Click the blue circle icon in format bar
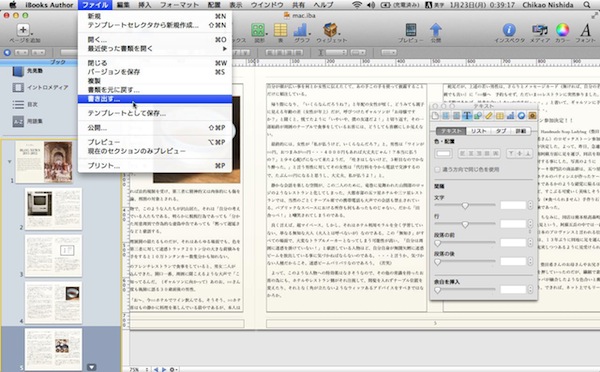The height and width of the screenshot is (372, 600). (x=7, y=52)
